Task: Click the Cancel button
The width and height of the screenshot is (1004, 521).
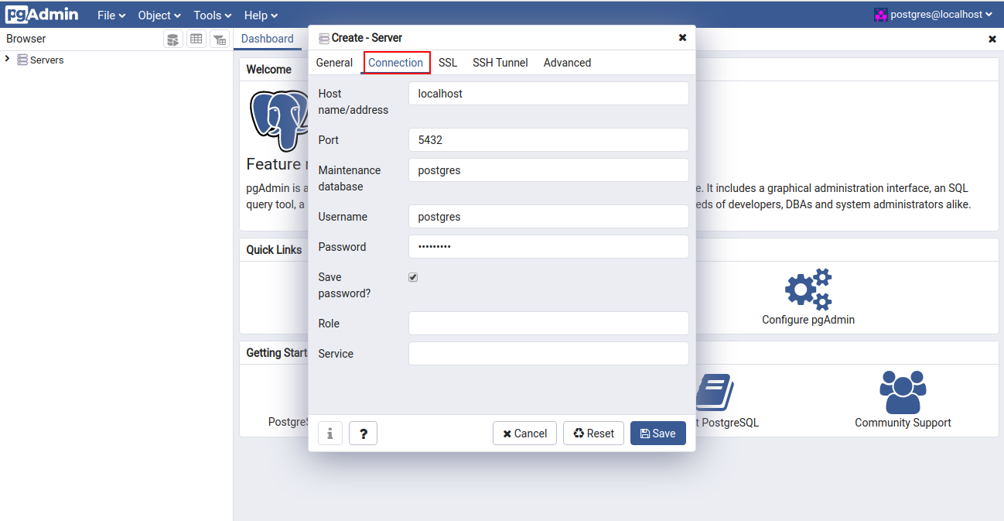Action: 524,433
